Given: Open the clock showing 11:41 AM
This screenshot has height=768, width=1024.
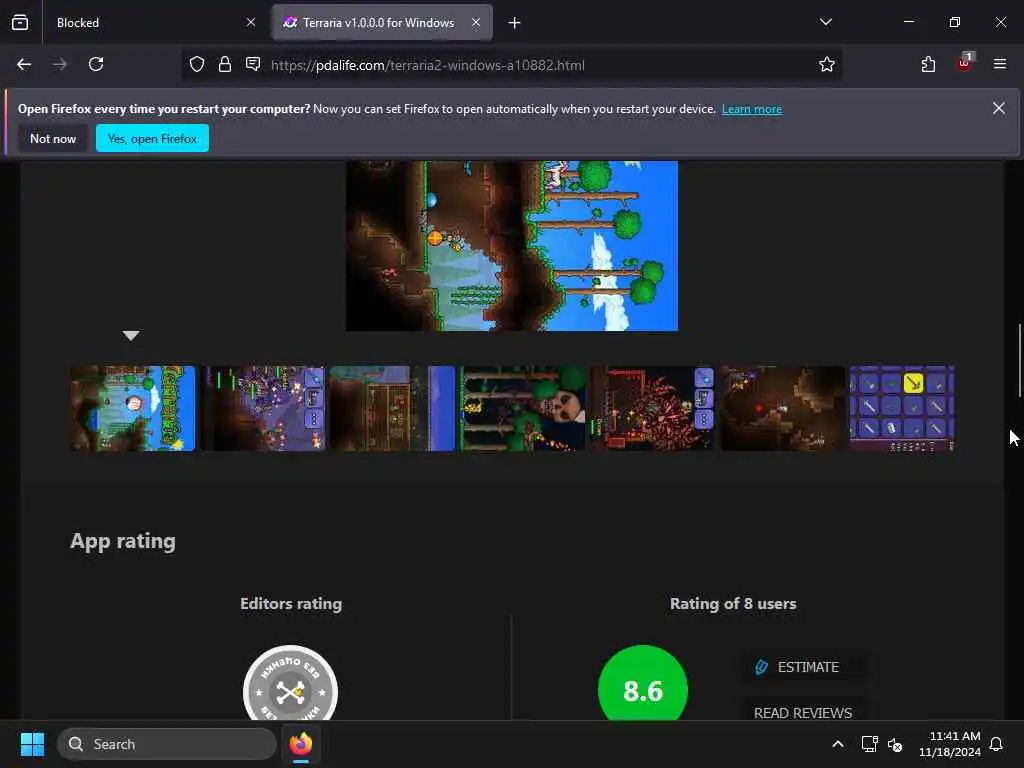Looking at the screenshot, I should point(950,744).
